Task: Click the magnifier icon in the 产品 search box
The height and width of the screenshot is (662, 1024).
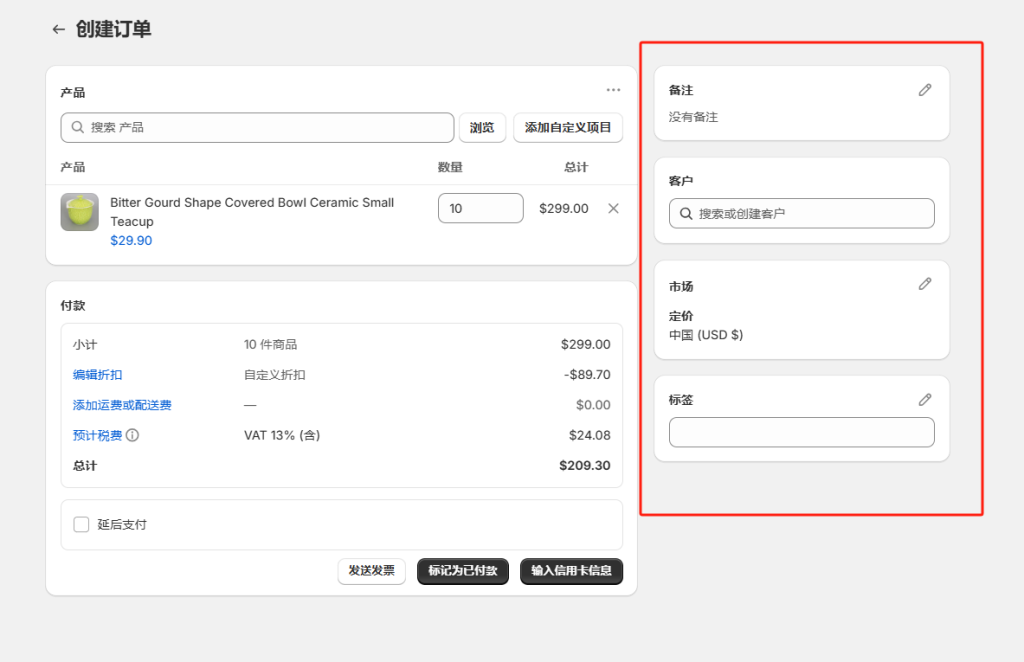Action: 77,127
